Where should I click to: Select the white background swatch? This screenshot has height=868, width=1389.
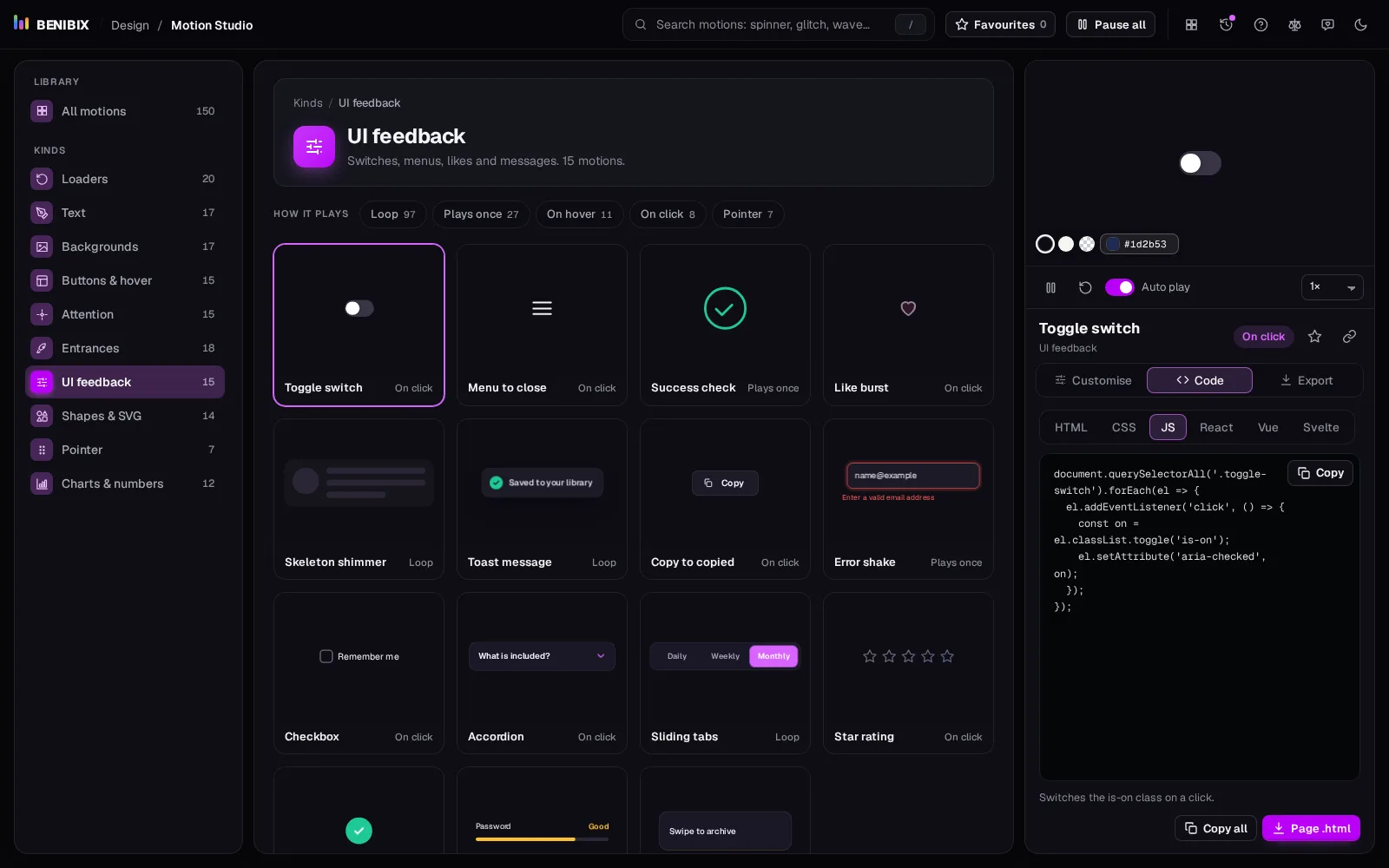point(1066,244)
